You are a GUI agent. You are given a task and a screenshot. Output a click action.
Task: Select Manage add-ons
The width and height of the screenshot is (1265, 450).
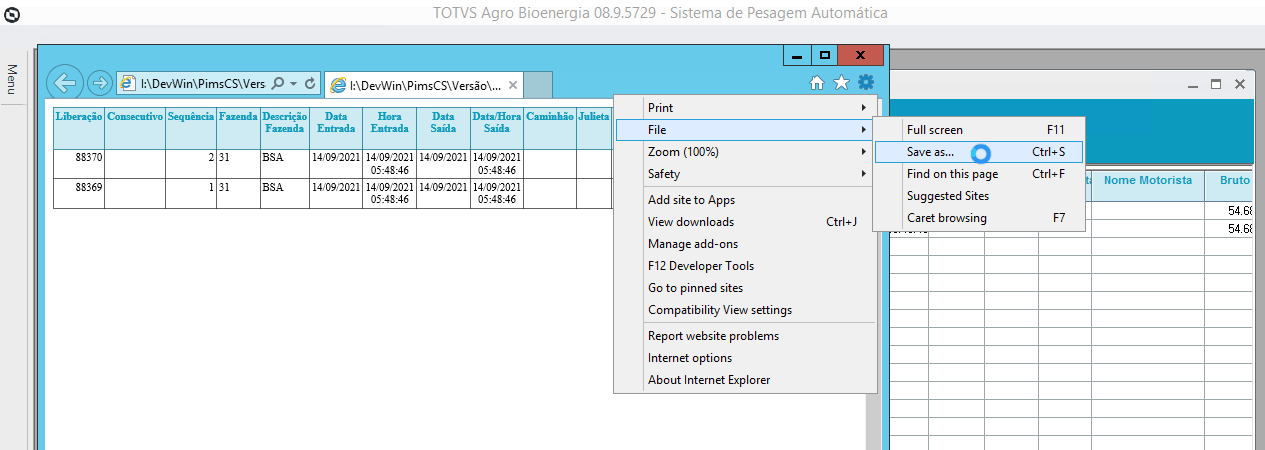(745, 244)
